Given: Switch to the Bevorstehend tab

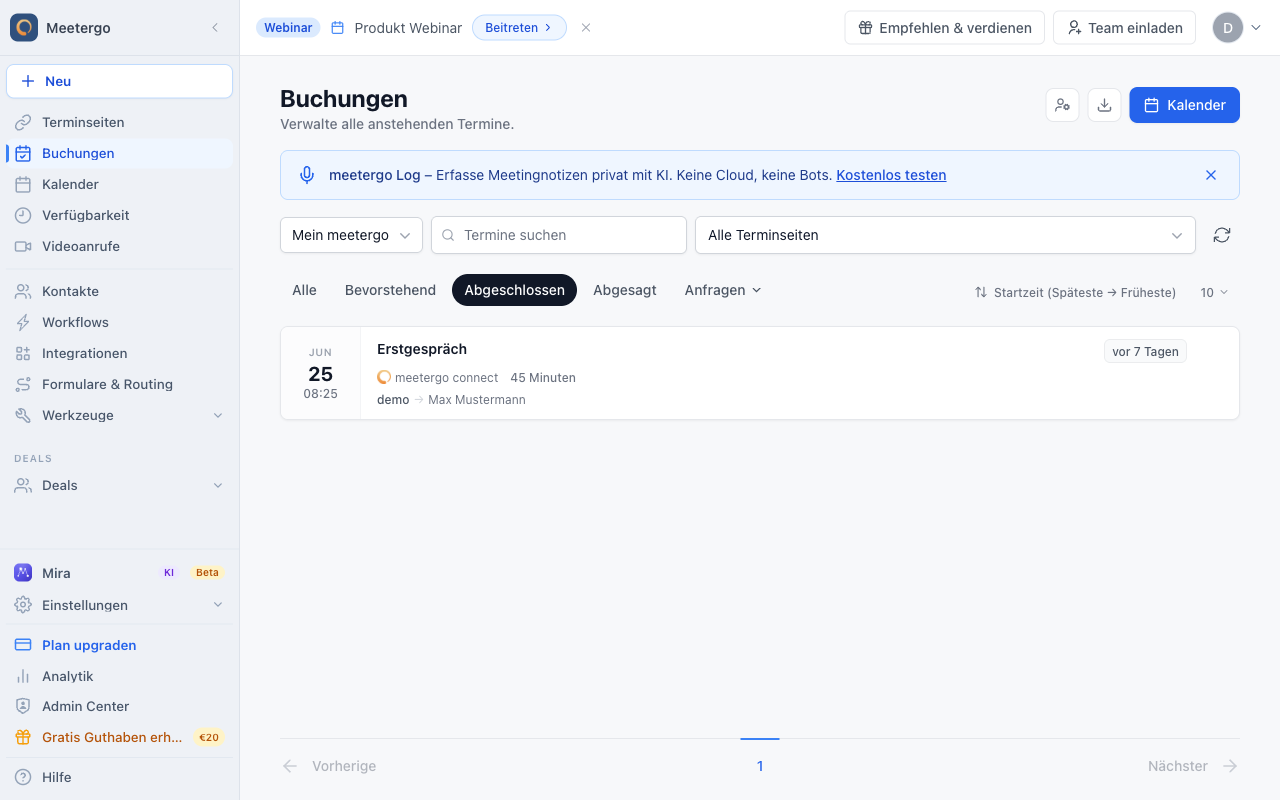Looking at the screenshot, I should (x=390, y=290).
